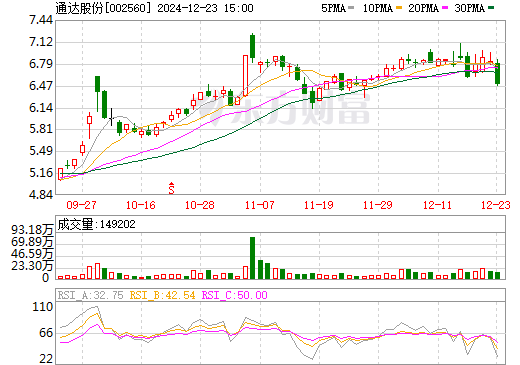Click the 11-29 date label
Image resolution: width=520 pixels, height=365 pixels.
point(378,205)
